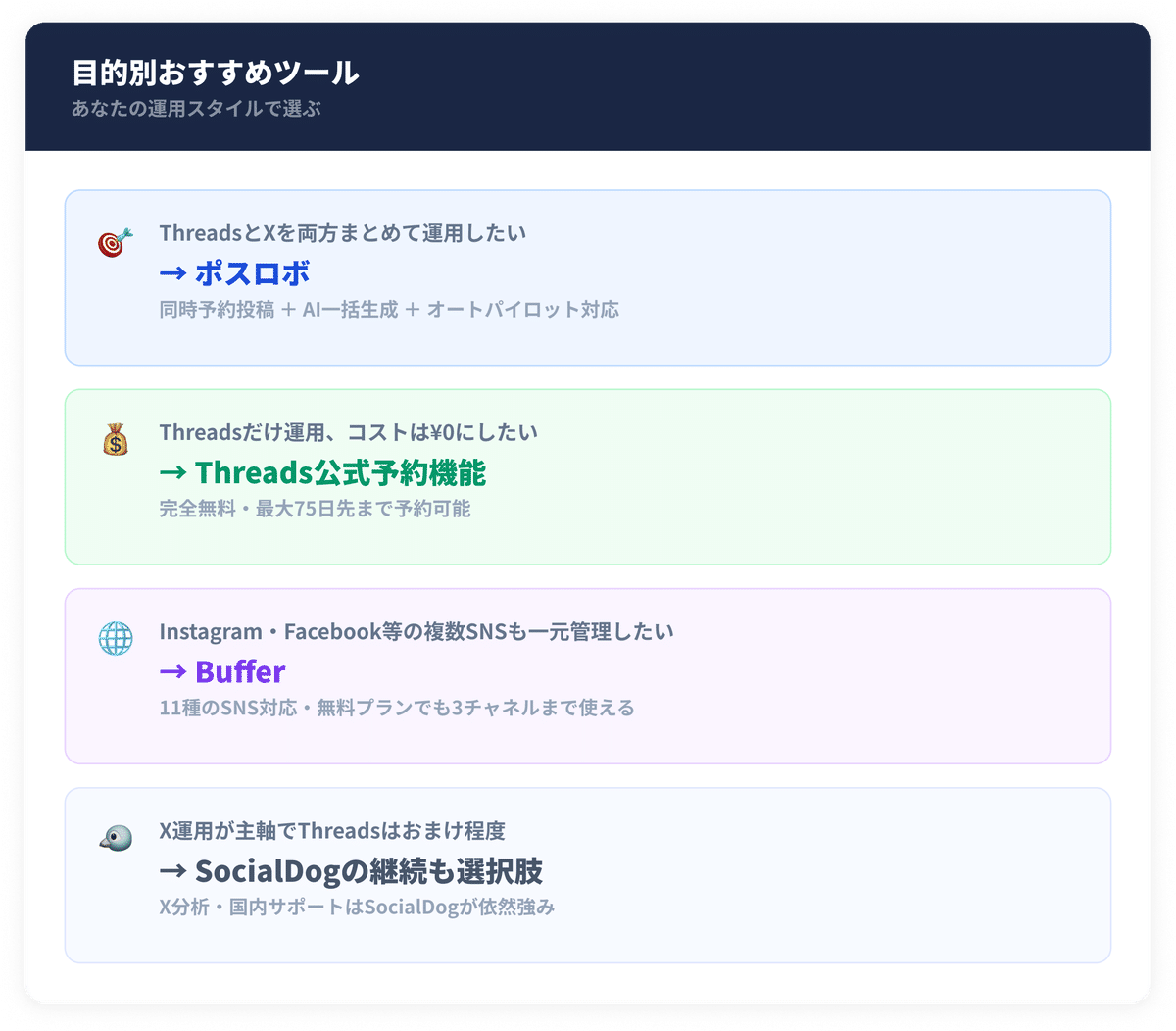Screen dimensions: 1176x1031
Task: Select the → Buffer recommendation
Action: point(222,671)
